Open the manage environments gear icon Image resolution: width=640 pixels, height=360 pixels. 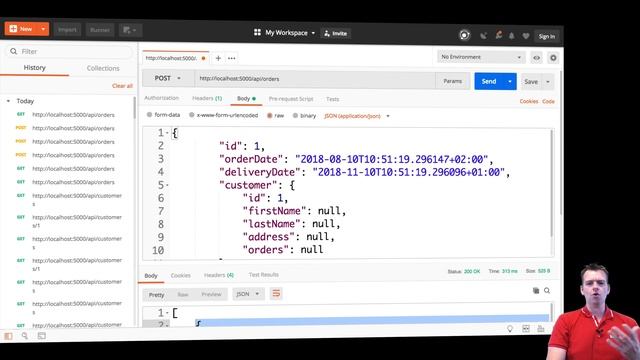pos(553,58)
